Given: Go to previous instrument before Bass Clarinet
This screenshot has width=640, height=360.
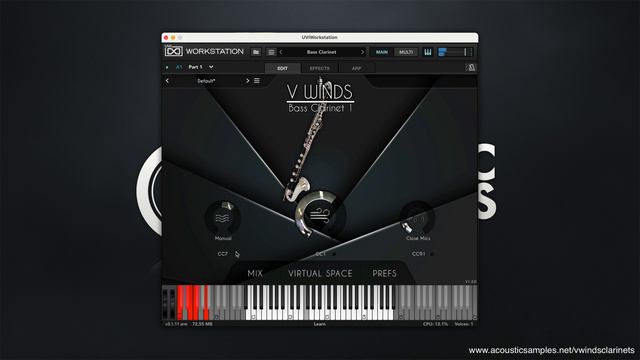Looking at the screenshot, I should 281,52.
